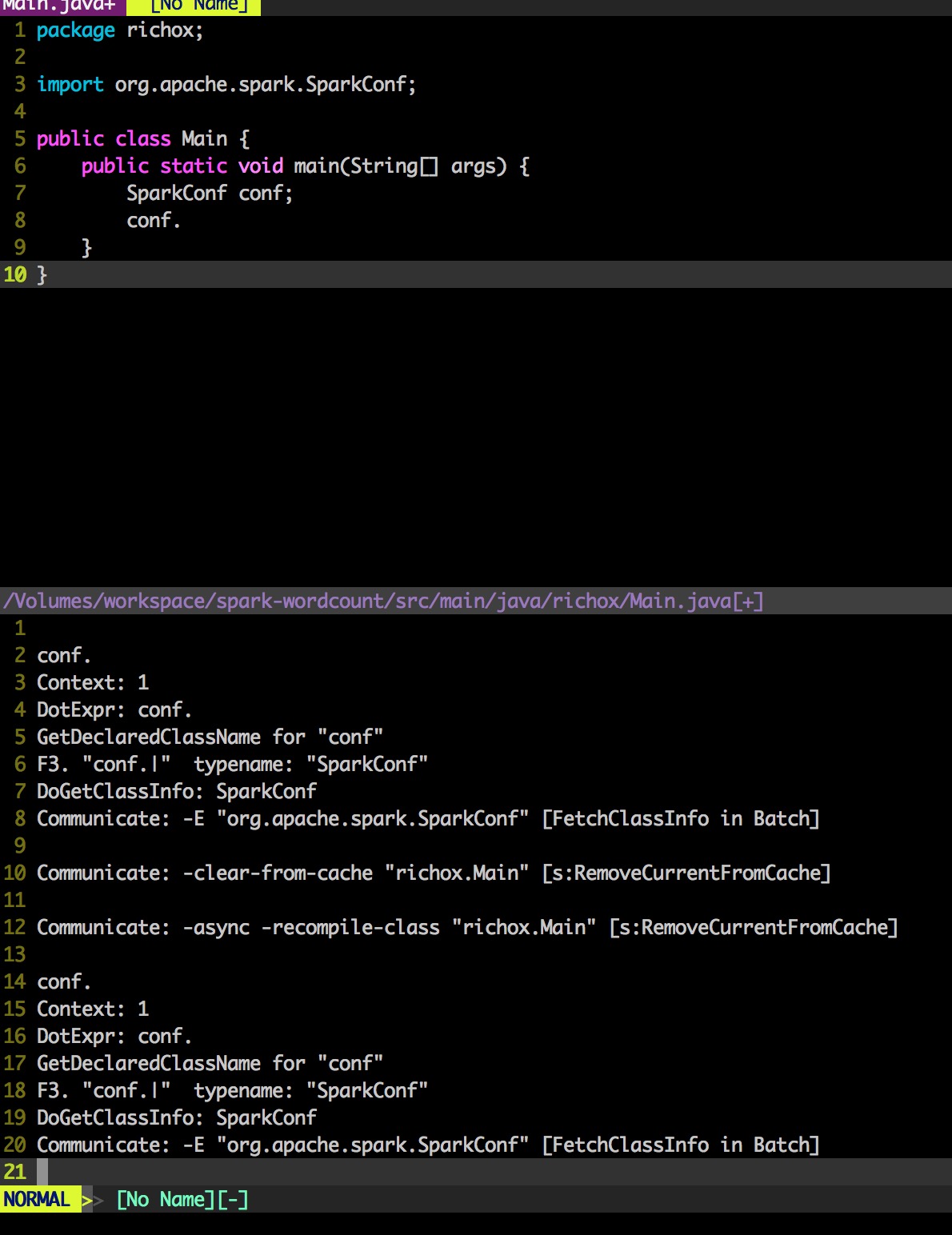Click 'Communicate: -E' entry on log line 20

tap(428, 1145)
